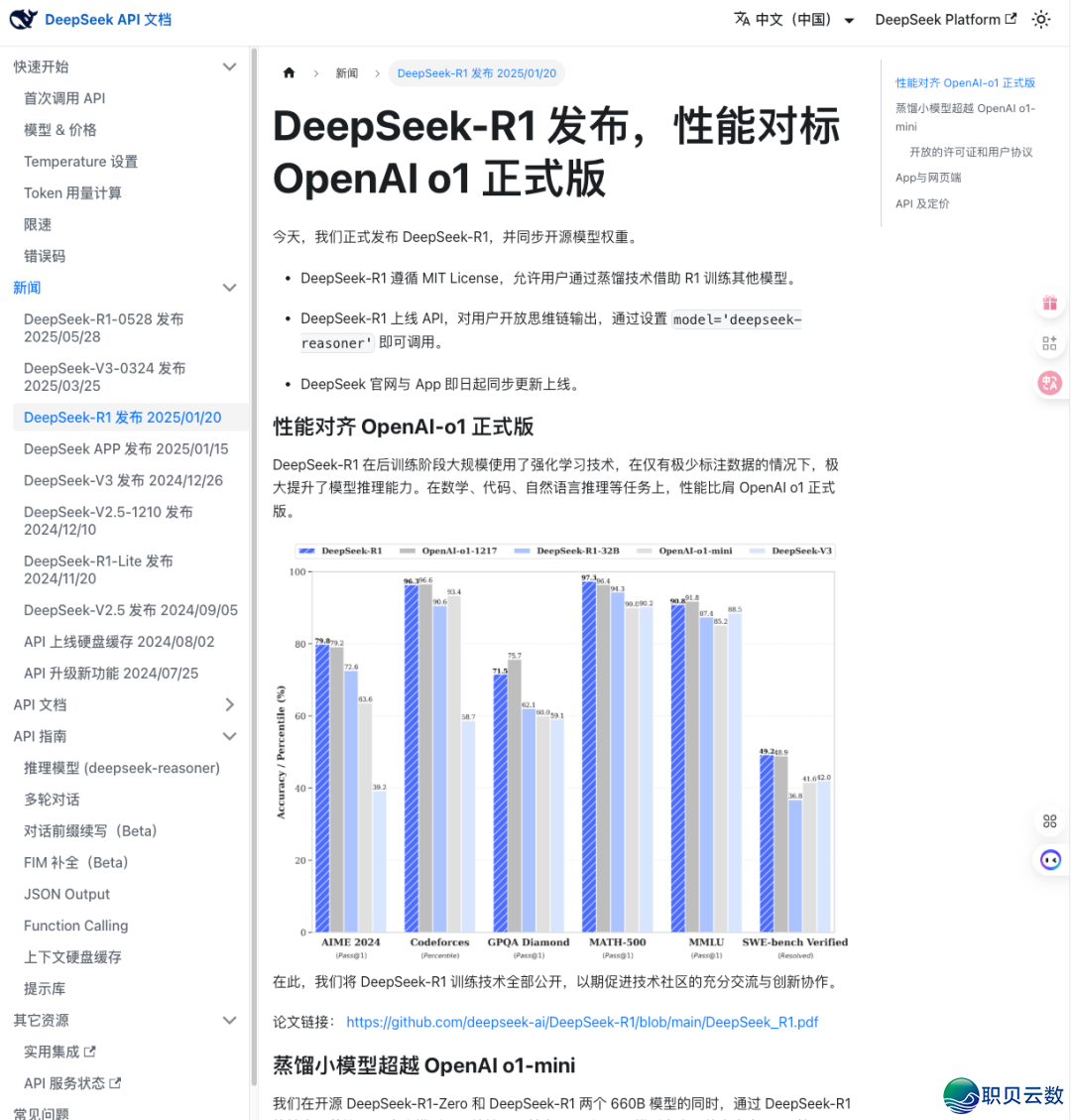Viewport: 1071px width, 1120px height.
Task: Open 限速 page in sidebar
Action: 38,224
